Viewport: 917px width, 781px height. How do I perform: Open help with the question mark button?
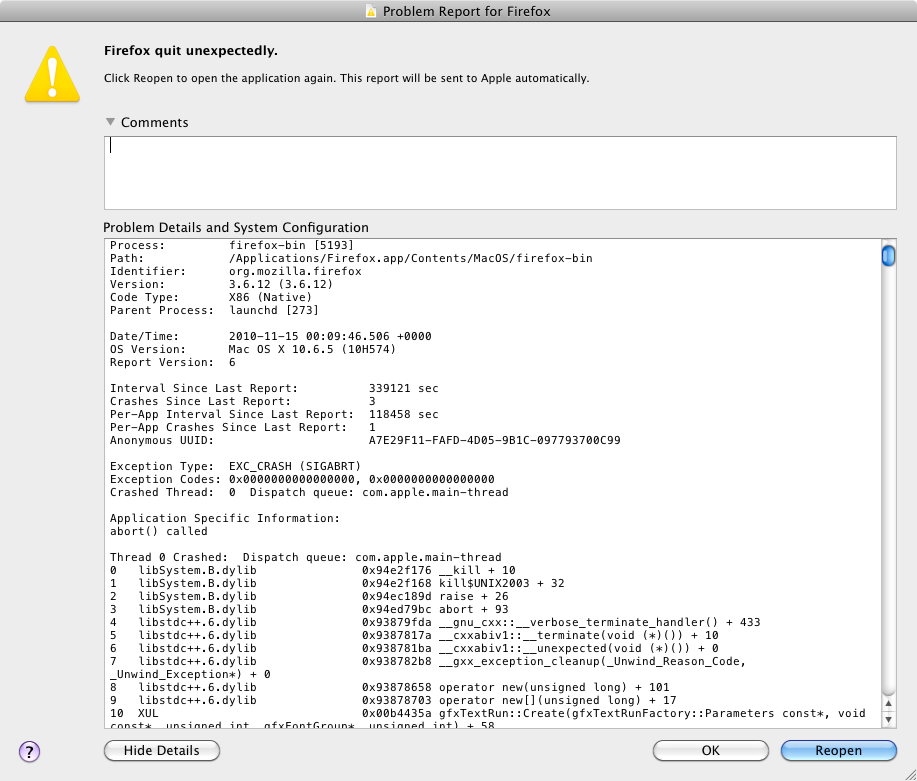(x=29, y=751)
